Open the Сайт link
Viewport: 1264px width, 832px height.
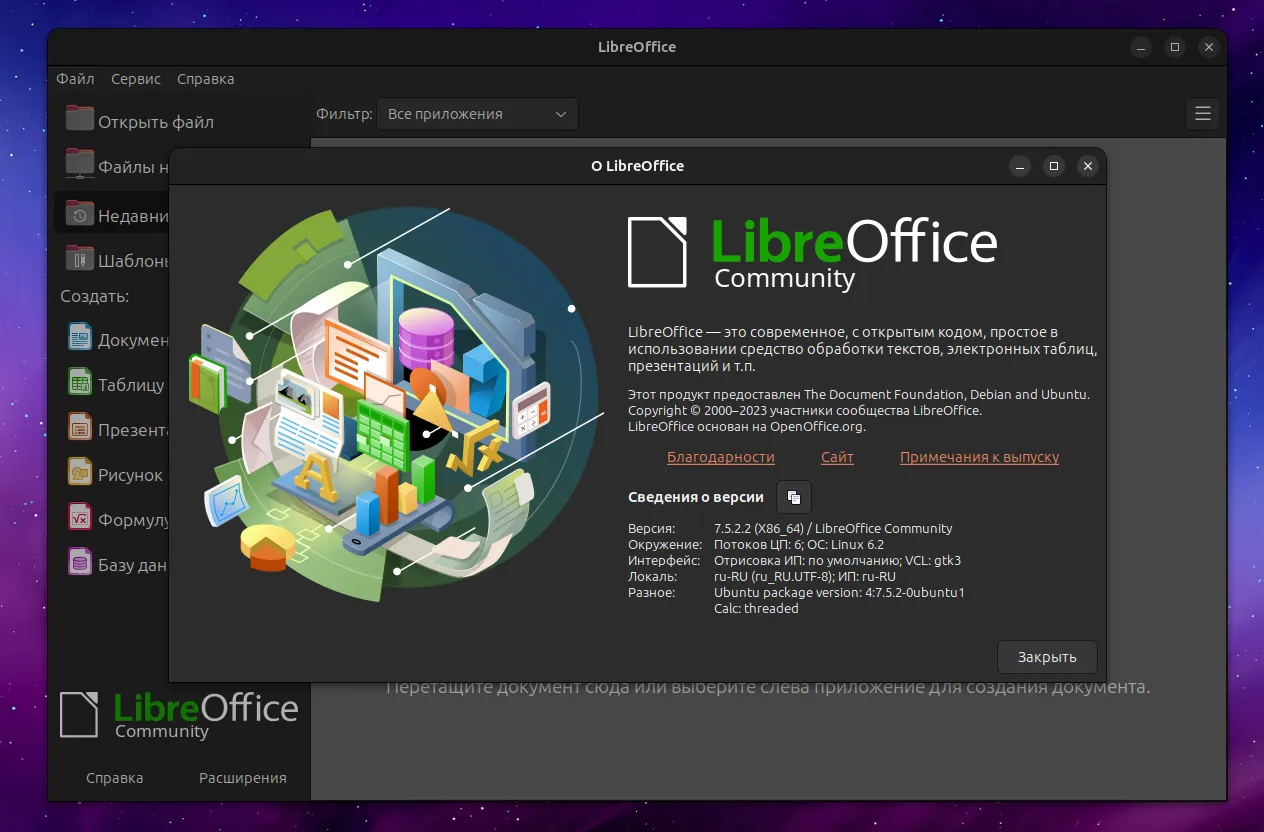(837, 457)
